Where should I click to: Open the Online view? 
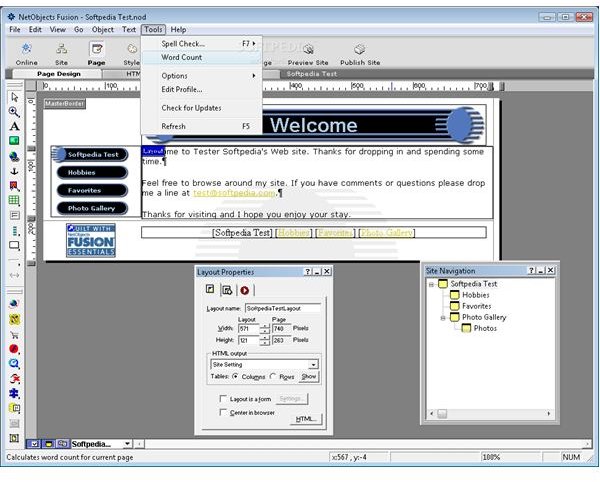26,54
